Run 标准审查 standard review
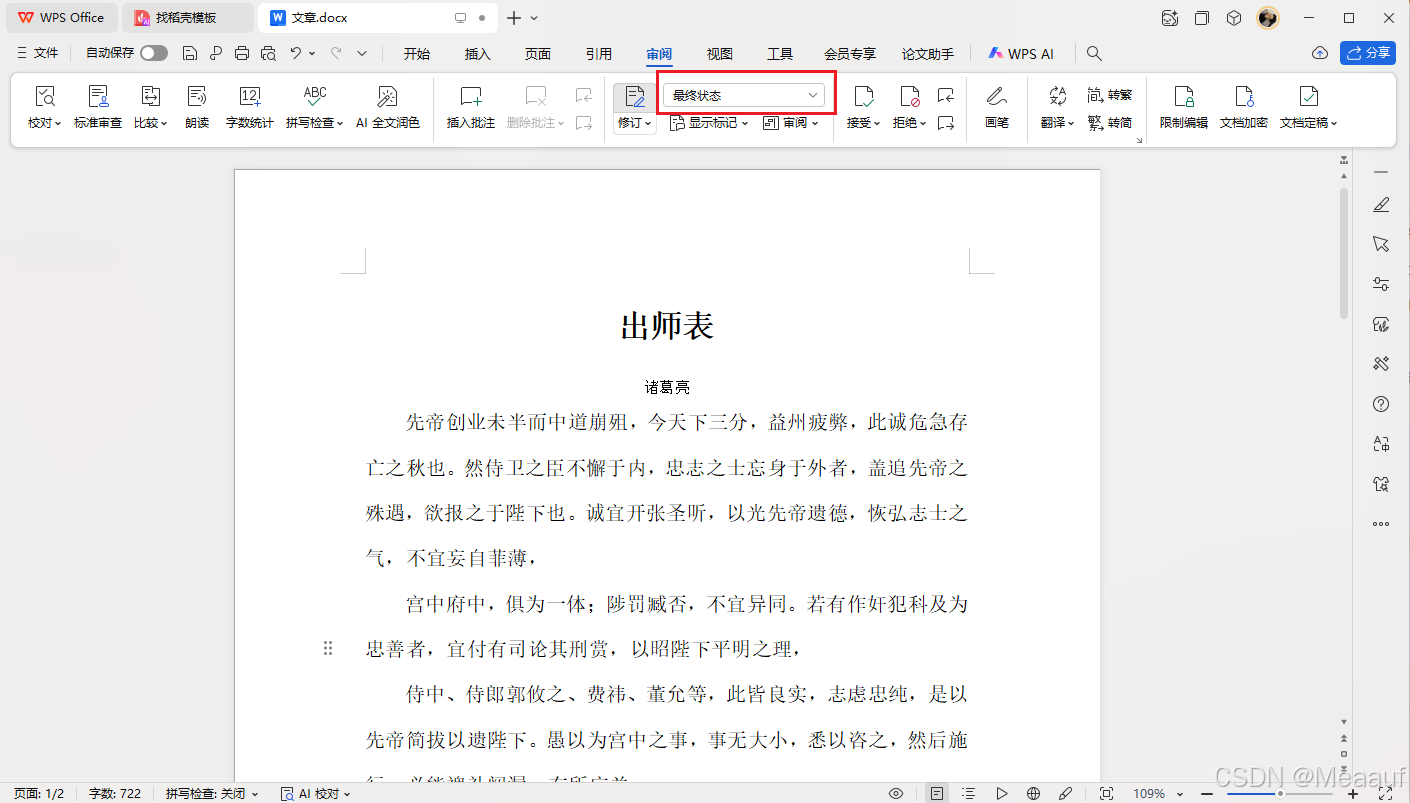Image resolution: width=1410 pixels, height=803 pixels. (x=98, y=108)
